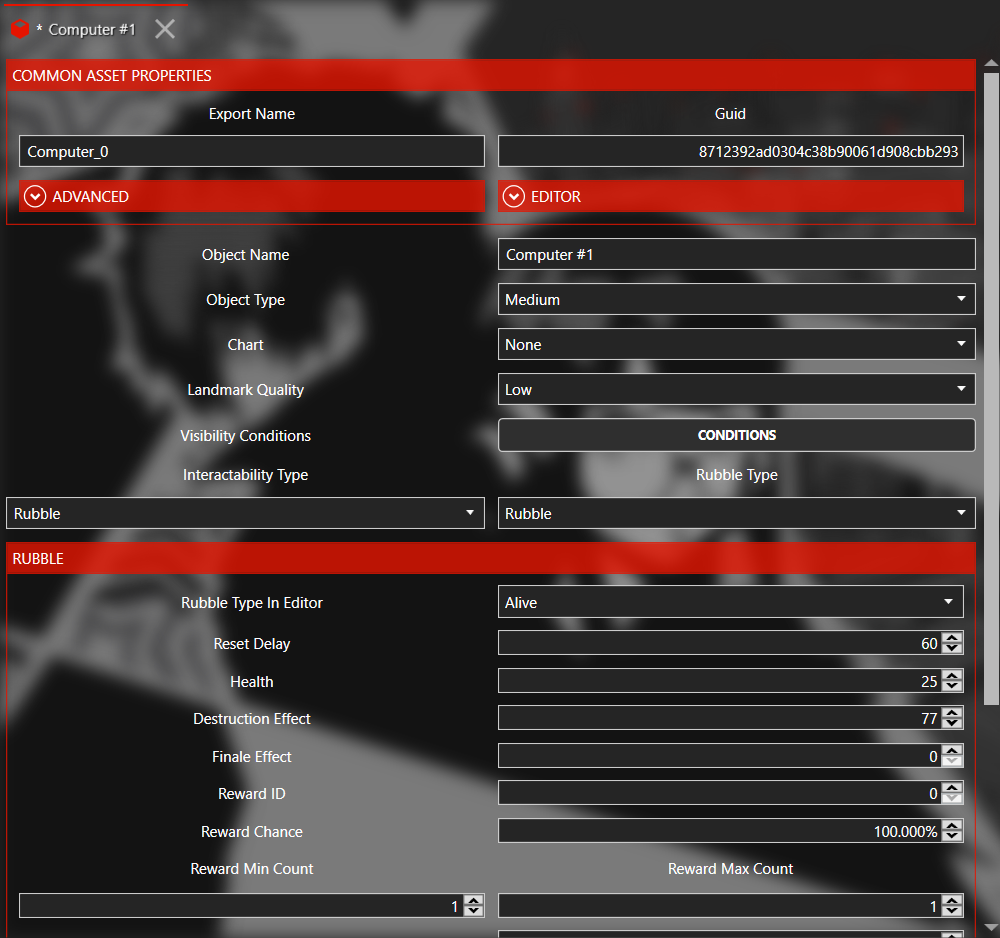Open the Rubble Type dropdown
This screenshot has width=1000, height=938.
point(736,514)
